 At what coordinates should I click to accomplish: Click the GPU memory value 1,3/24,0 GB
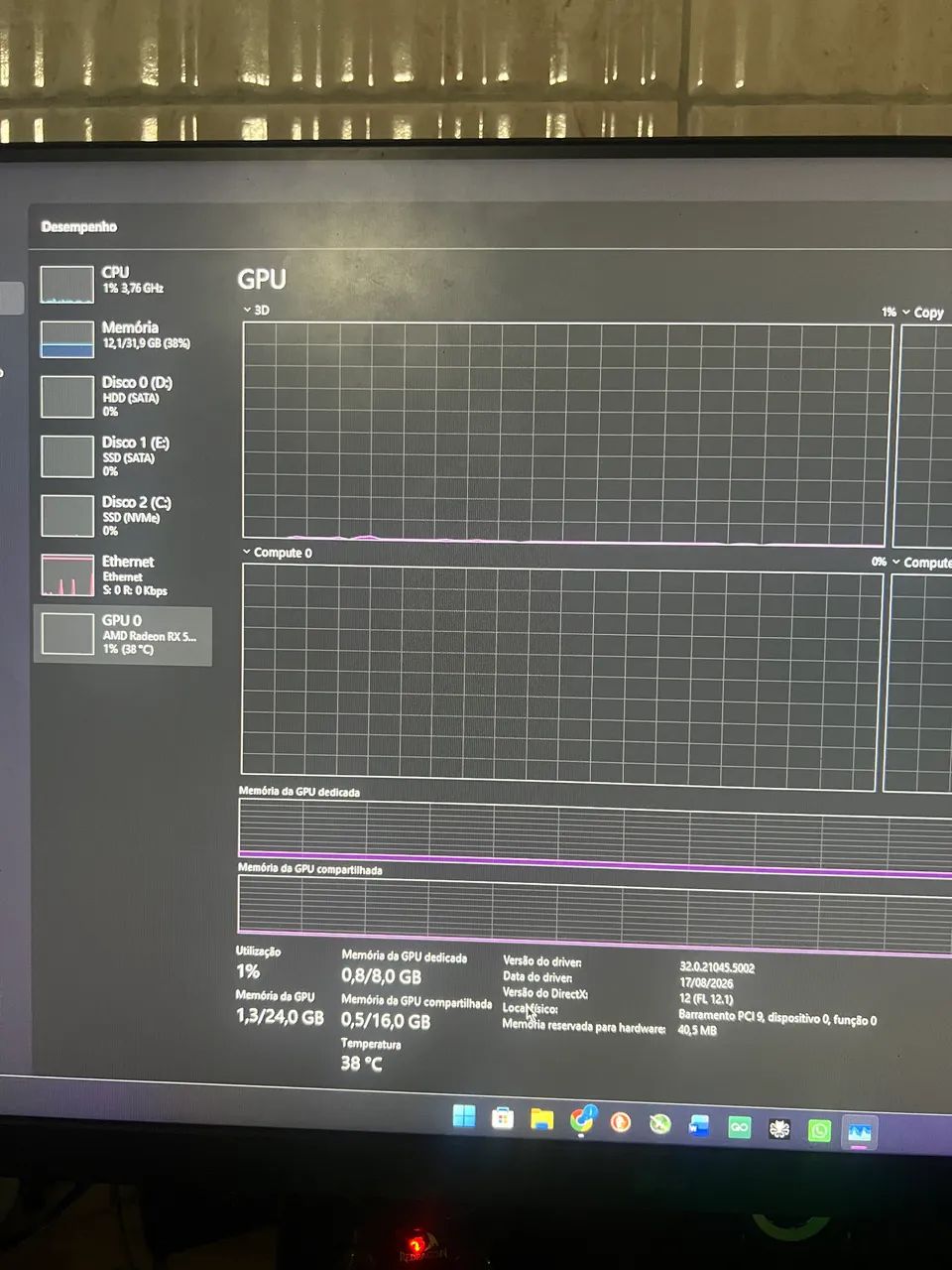coord(280,1016)
